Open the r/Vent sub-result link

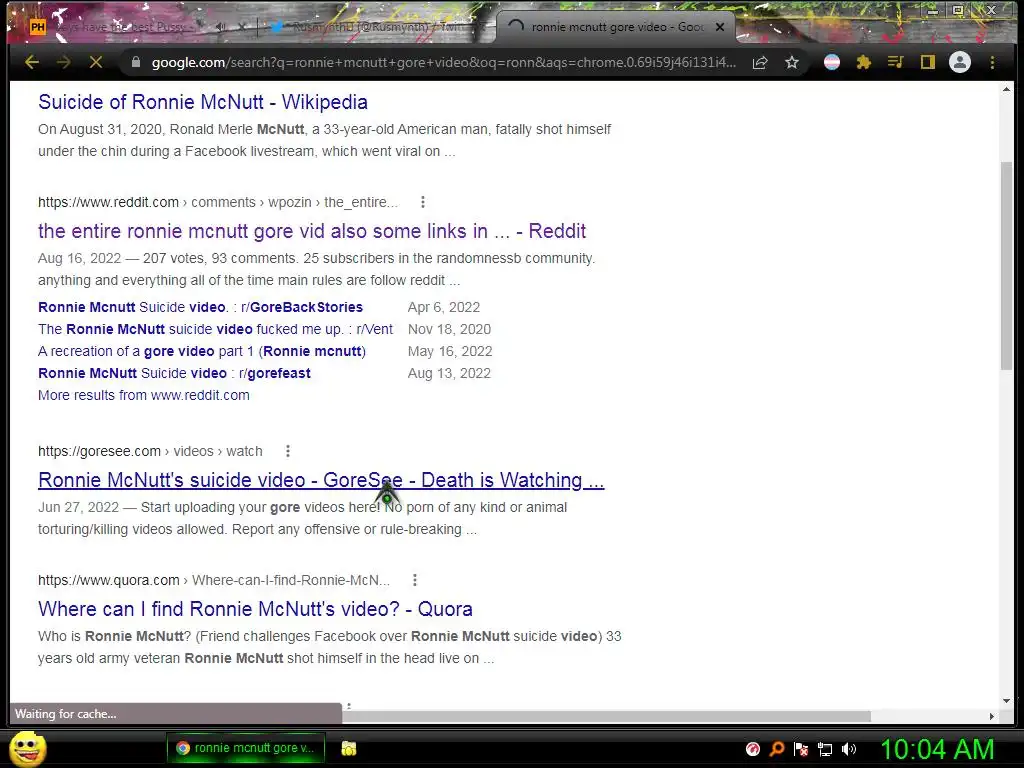pos(216,329)
